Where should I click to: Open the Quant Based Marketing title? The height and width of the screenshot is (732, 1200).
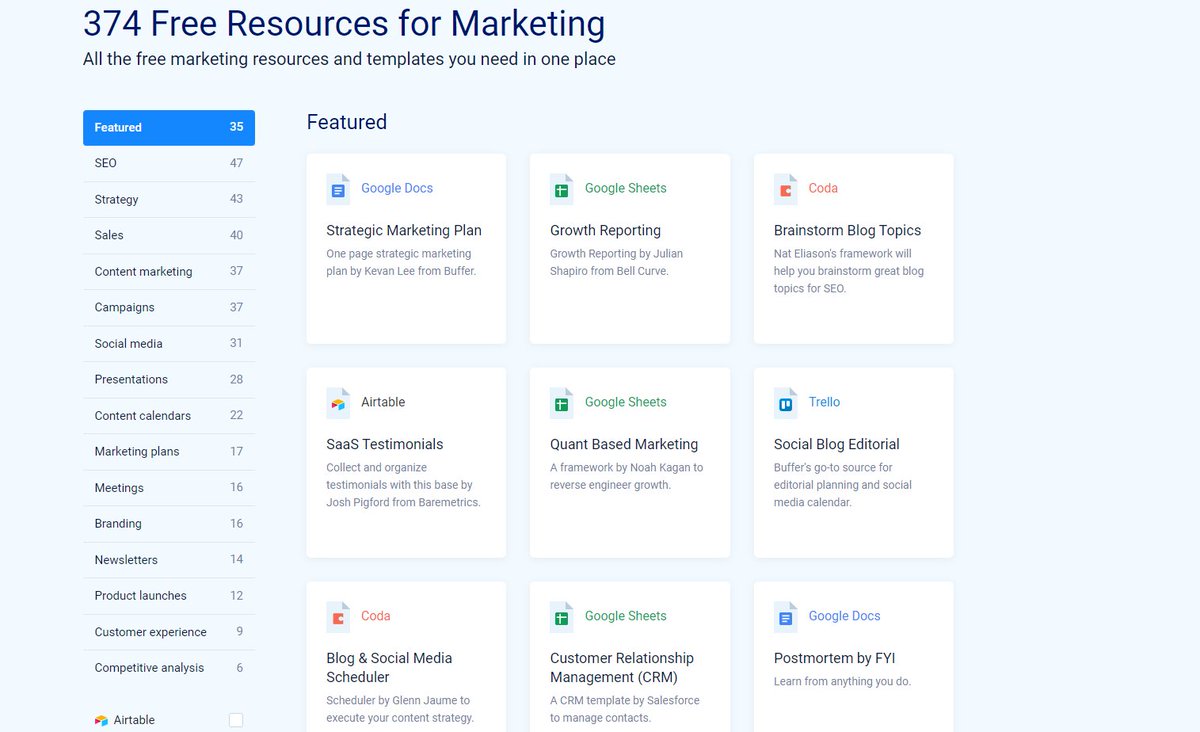[x=624, y=444]
